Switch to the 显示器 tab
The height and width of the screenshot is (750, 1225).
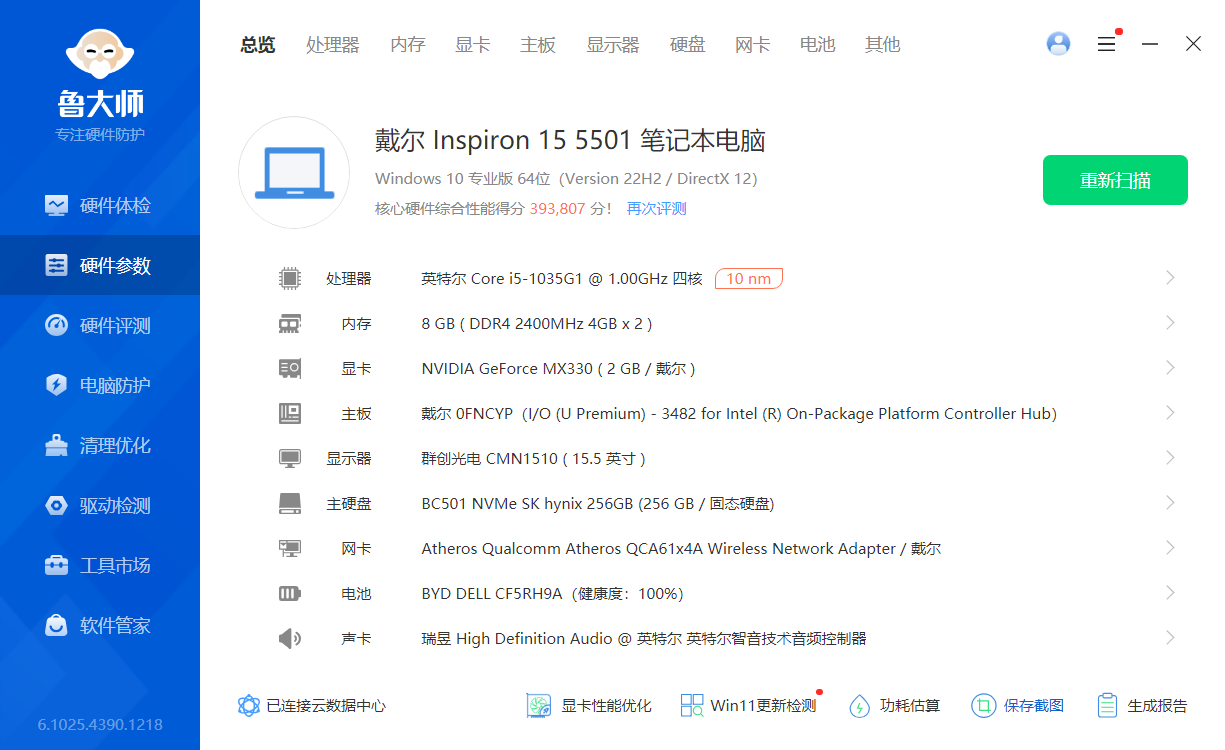coord(612,45)
